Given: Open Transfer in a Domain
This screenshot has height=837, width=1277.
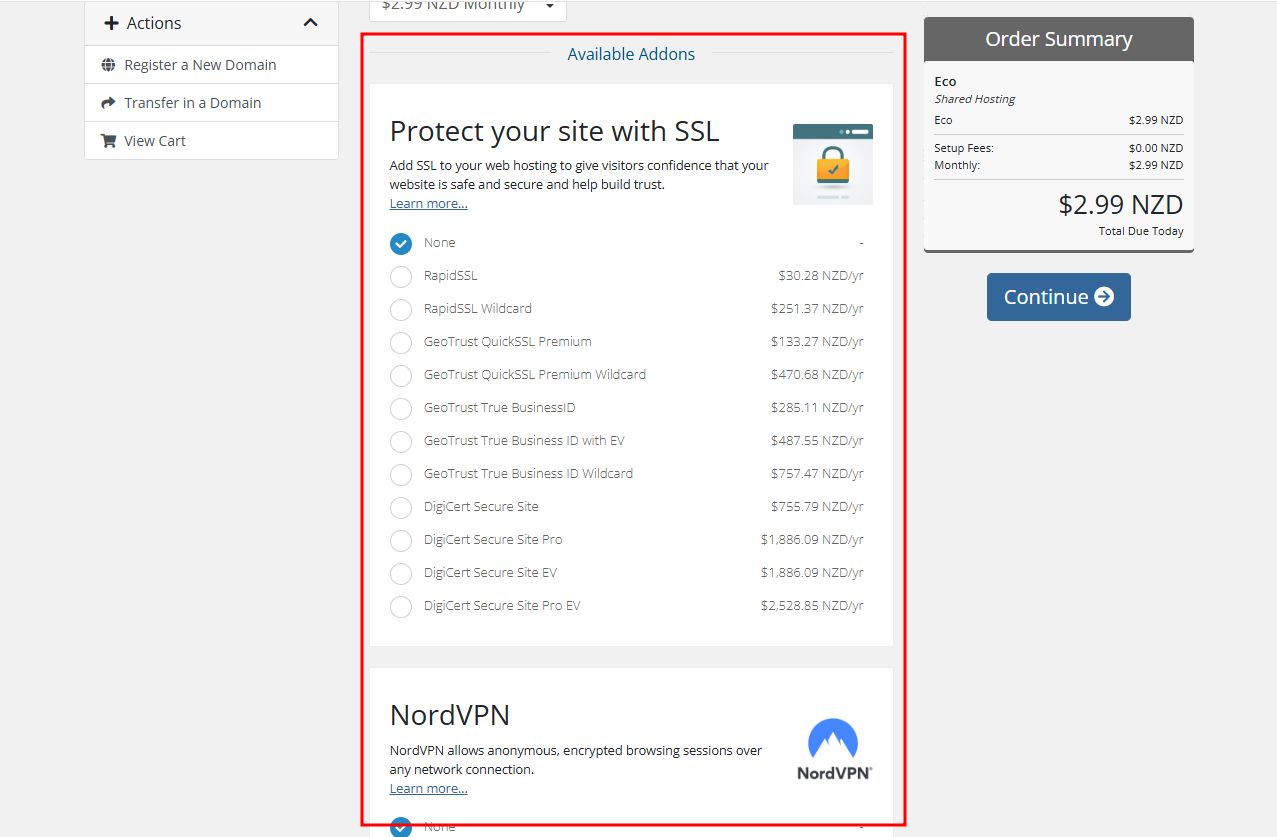Looking at the screenshot, I should (x=211, y=103).
